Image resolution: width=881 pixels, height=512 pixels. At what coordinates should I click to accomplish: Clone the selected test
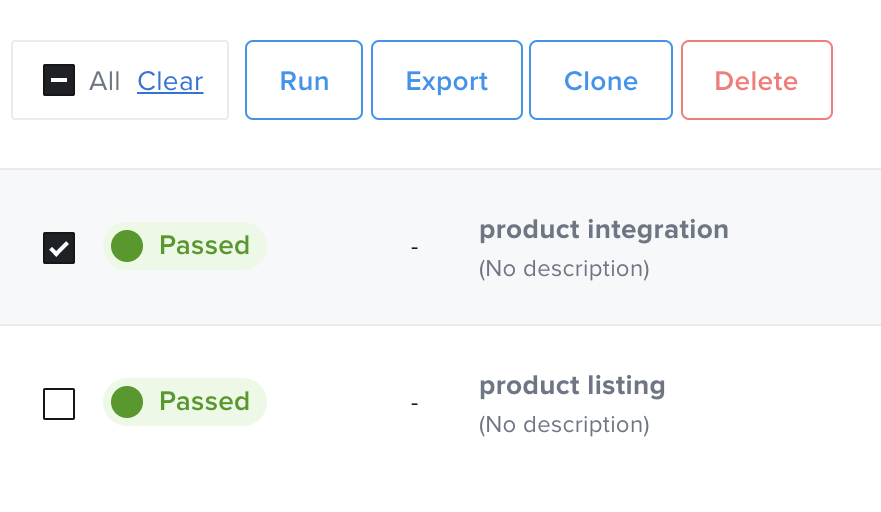600,81
